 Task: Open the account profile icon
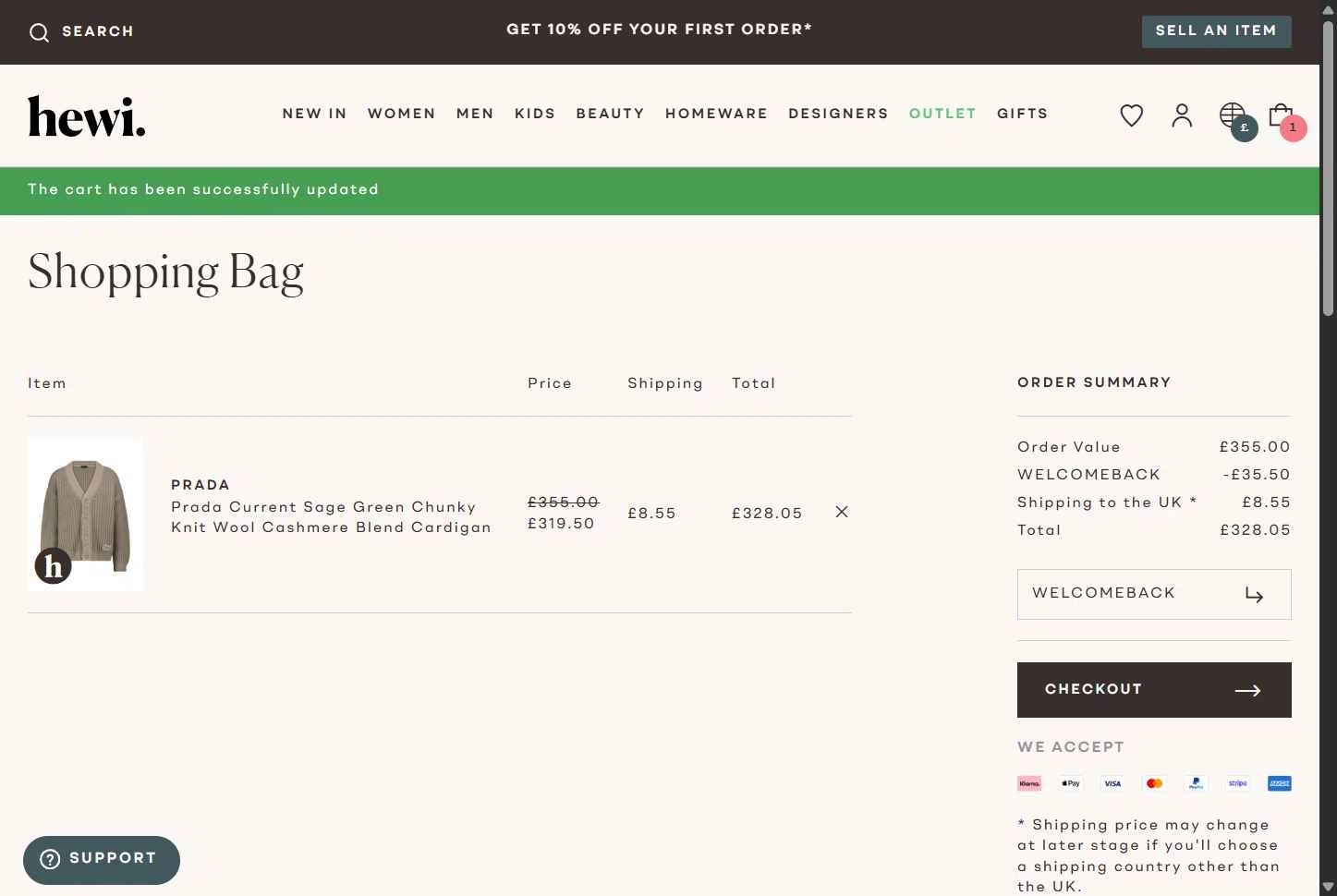(x=1182, y=115)
